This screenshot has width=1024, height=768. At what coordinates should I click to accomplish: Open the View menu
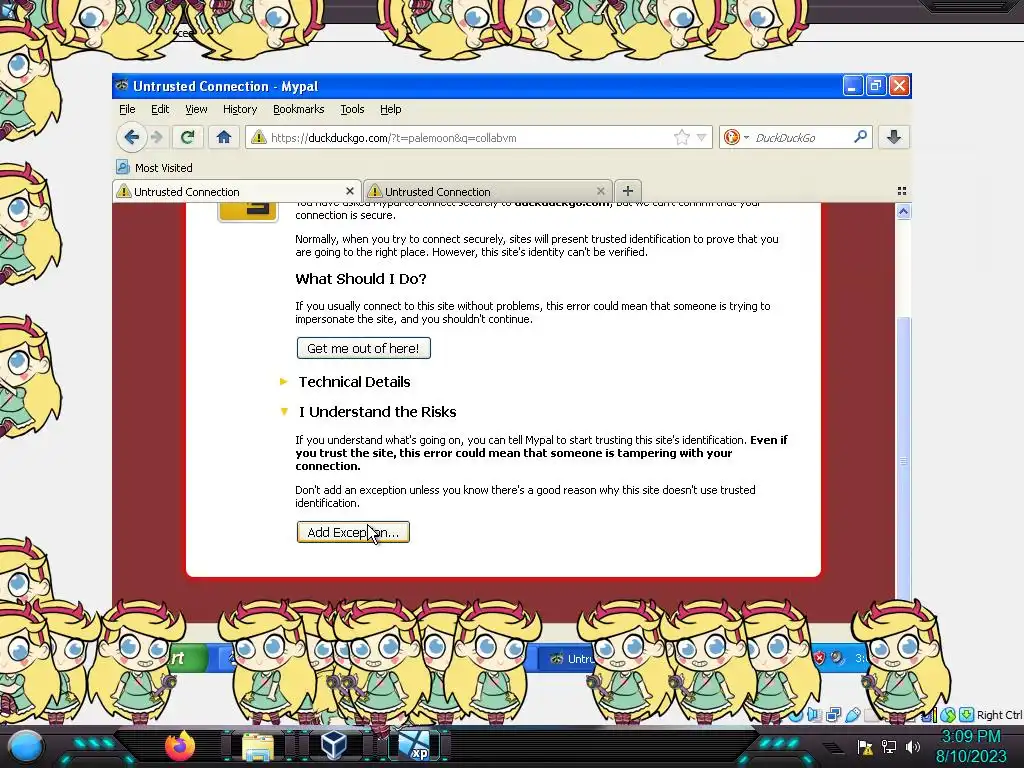[x=196, y=109]
